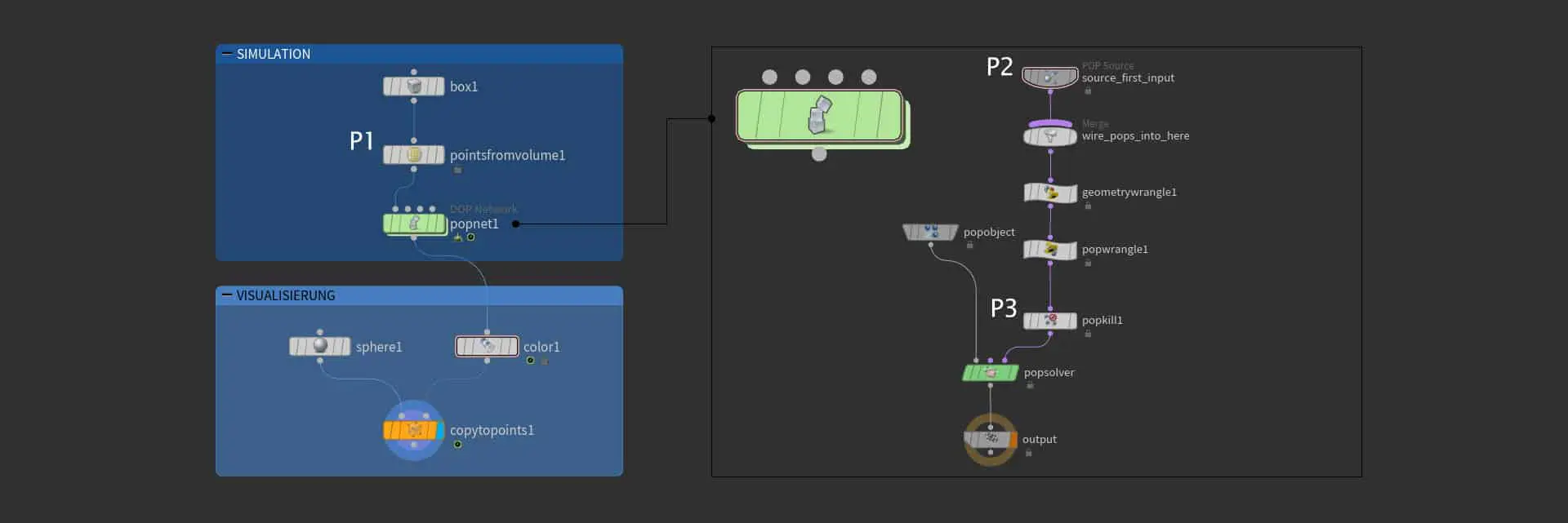
Task: Click the source_first_input POP Source node
Action: (1050, 78)
